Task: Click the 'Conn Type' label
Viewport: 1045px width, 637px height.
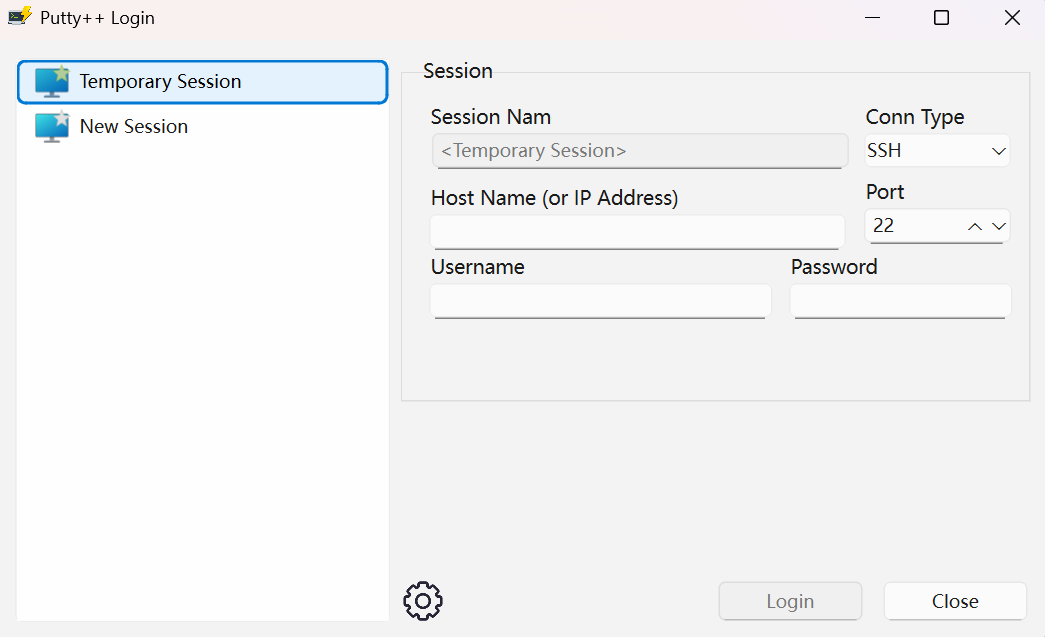Action: coord(915,117)
